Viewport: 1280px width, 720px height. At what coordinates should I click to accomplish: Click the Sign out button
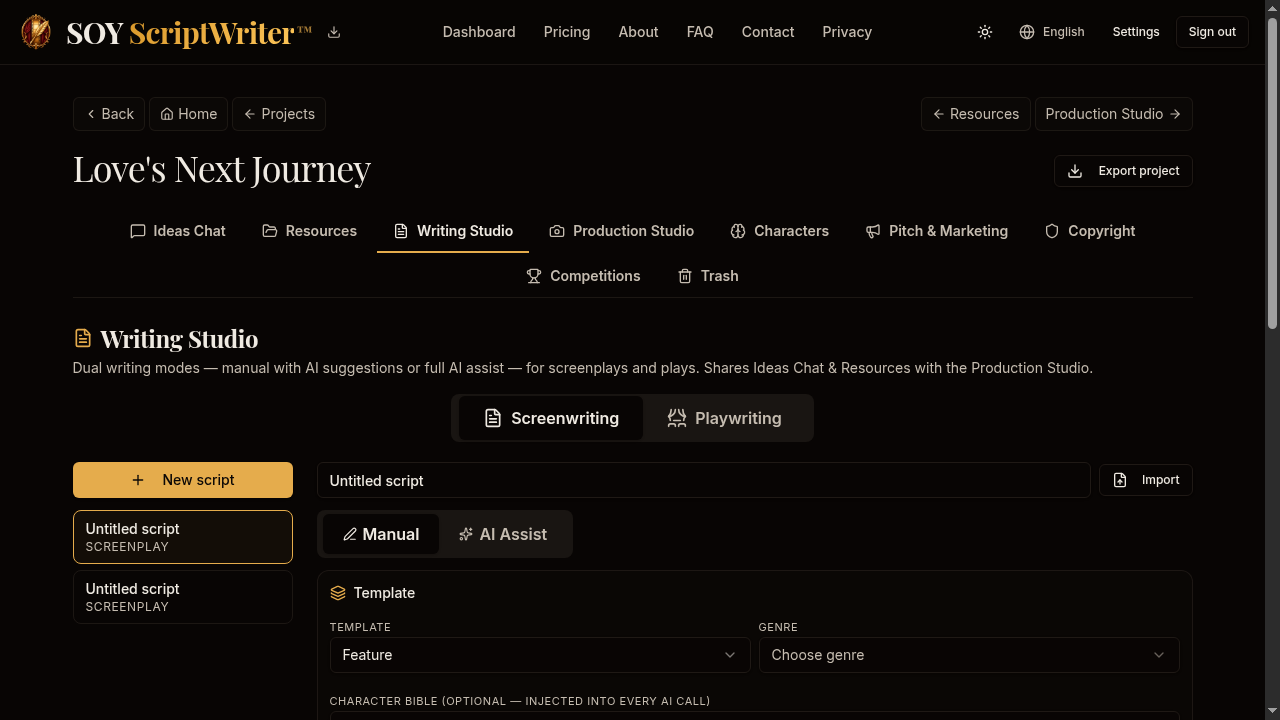coord(1212,32)
